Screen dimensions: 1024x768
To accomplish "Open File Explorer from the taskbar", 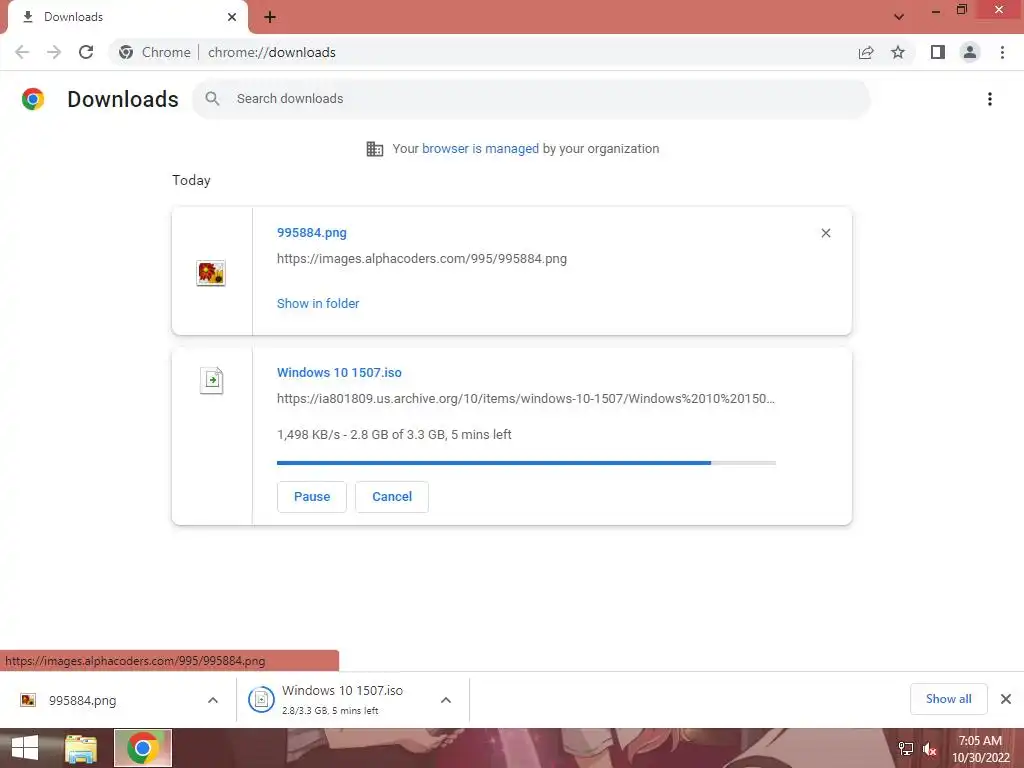I will [x=81, y=748].
